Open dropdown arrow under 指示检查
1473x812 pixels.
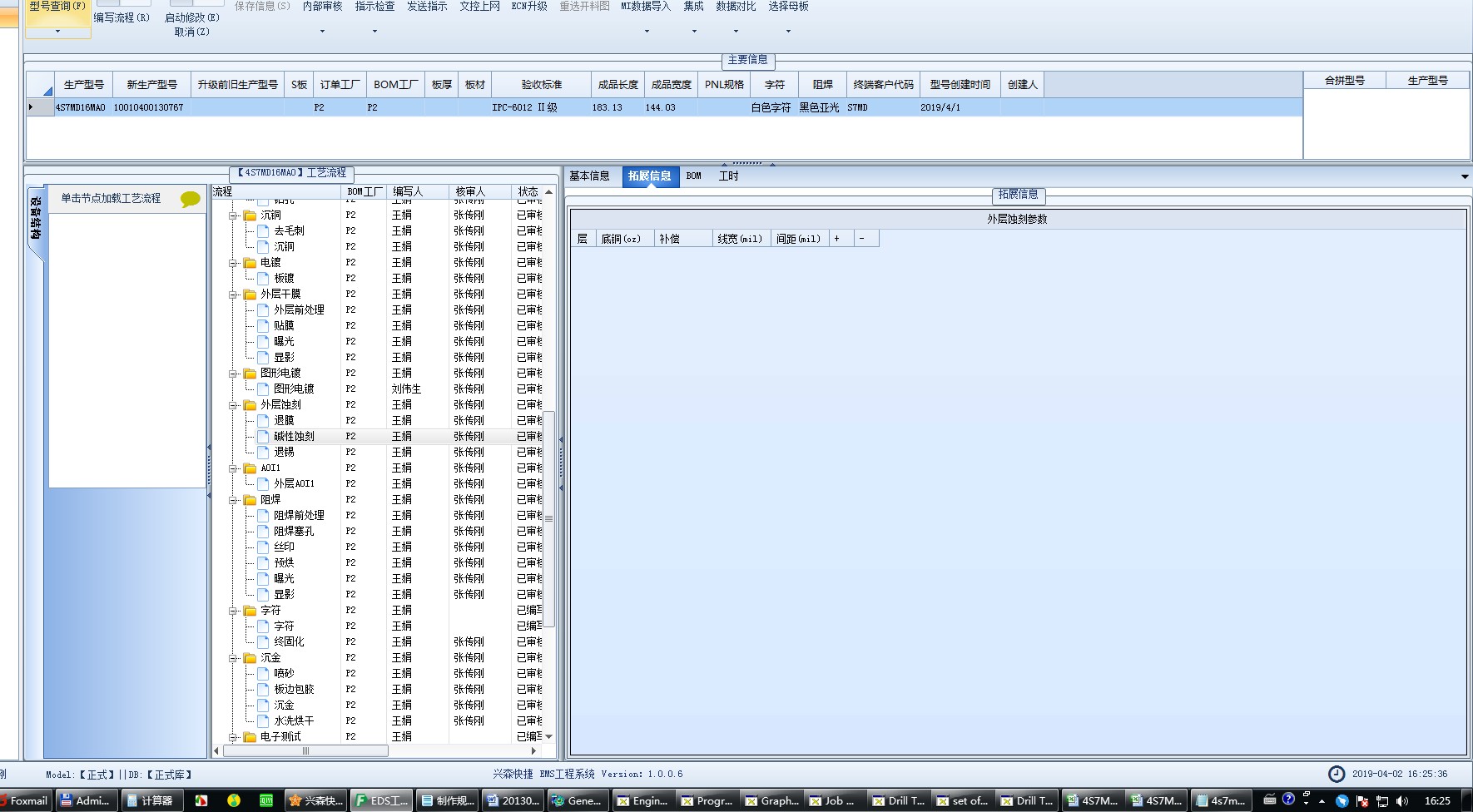point(374,32)
